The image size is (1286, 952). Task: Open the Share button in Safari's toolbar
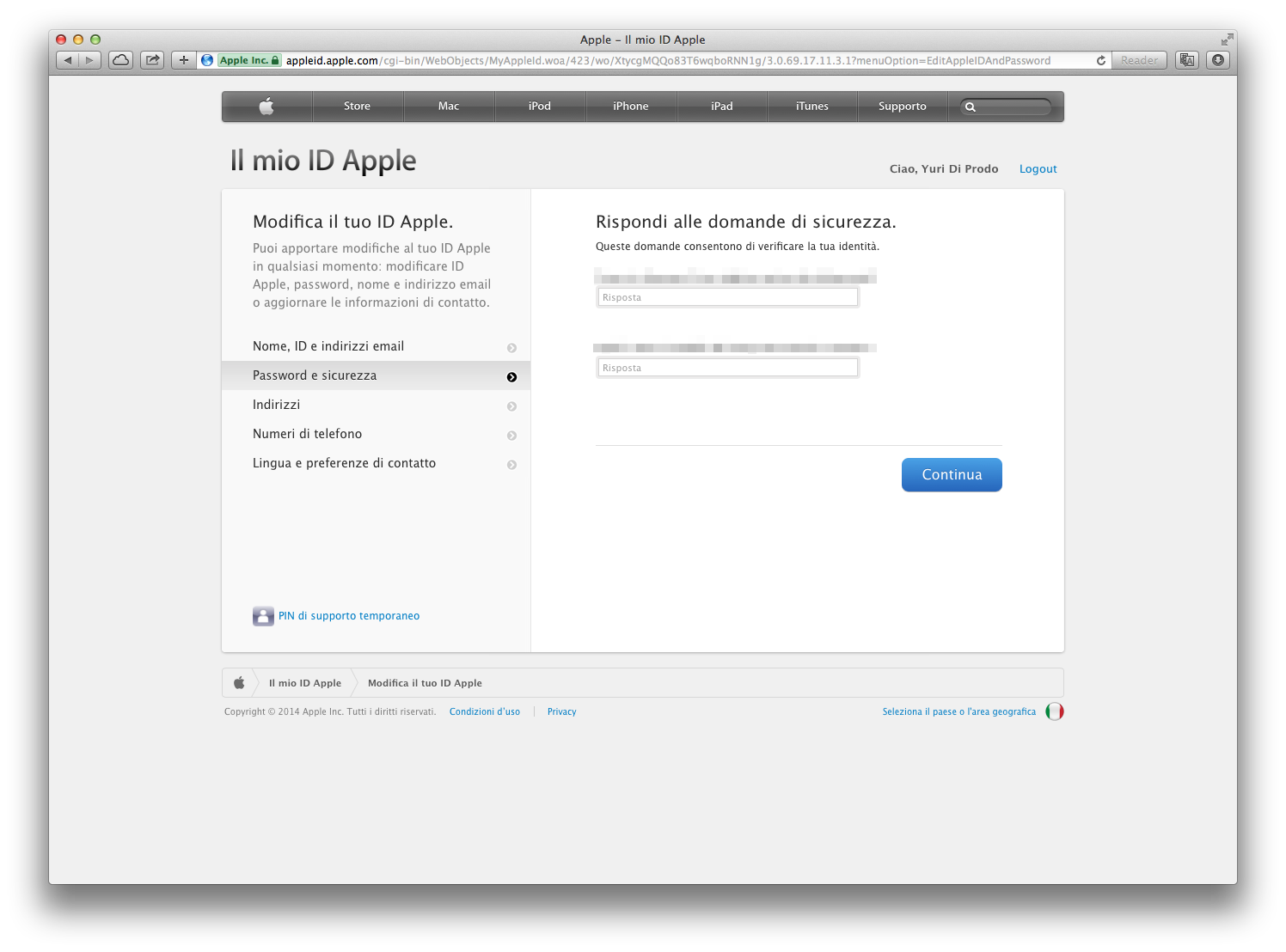pos(152,60)
